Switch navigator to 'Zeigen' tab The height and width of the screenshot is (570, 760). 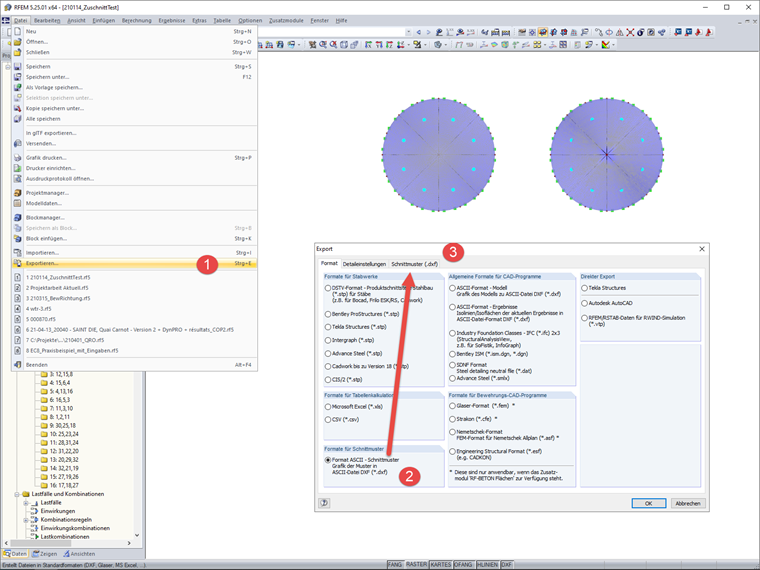click(x=45, y=554)
